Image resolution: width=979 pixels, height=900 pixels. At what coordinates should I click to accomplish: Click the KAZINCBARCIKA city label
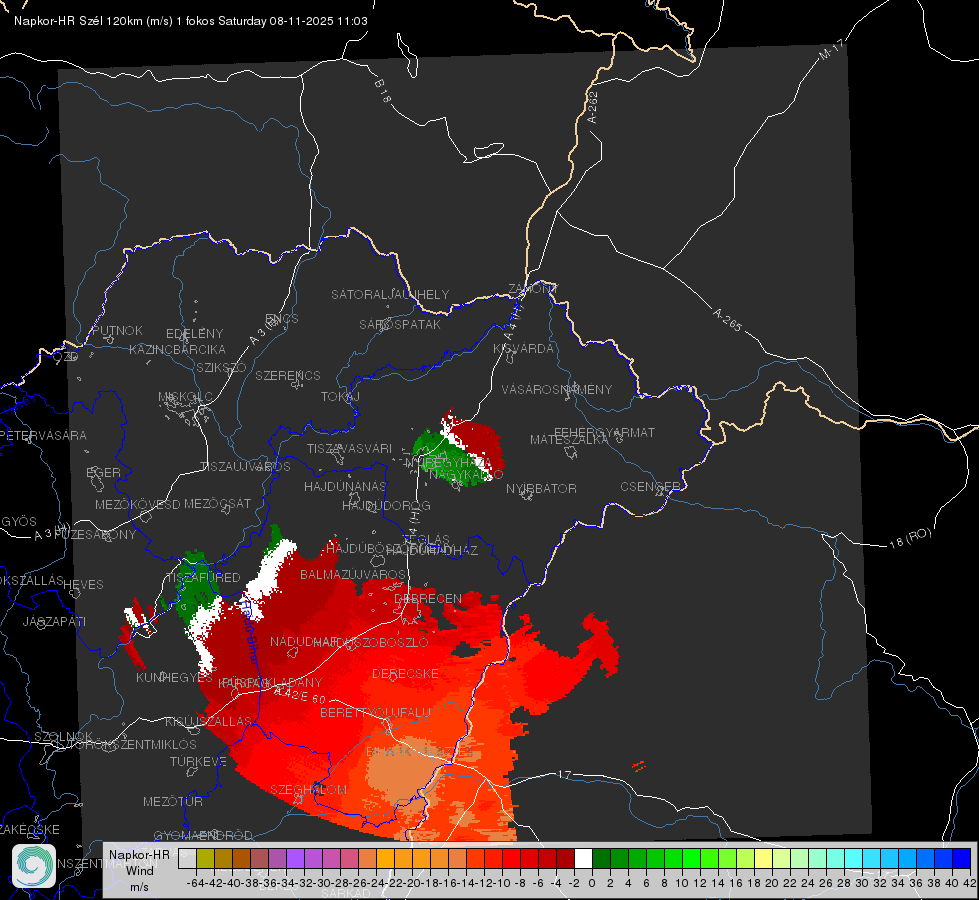177,349
